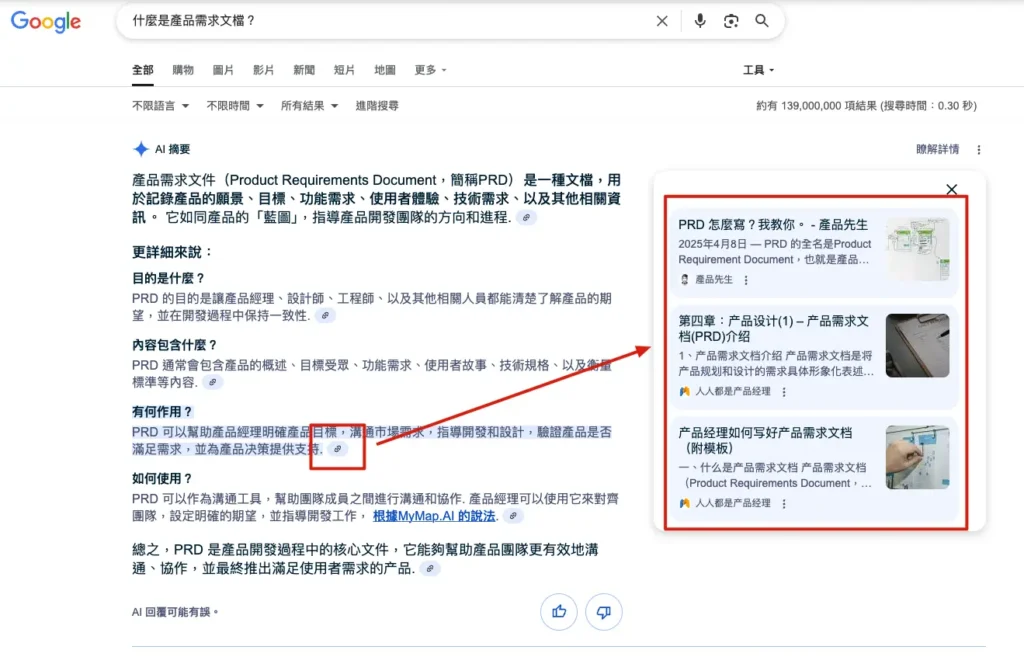The width and height of the screenshot is (1024, 657).
Task: Click 產品先生 source name in first card
Action: (x=713, y=280)
